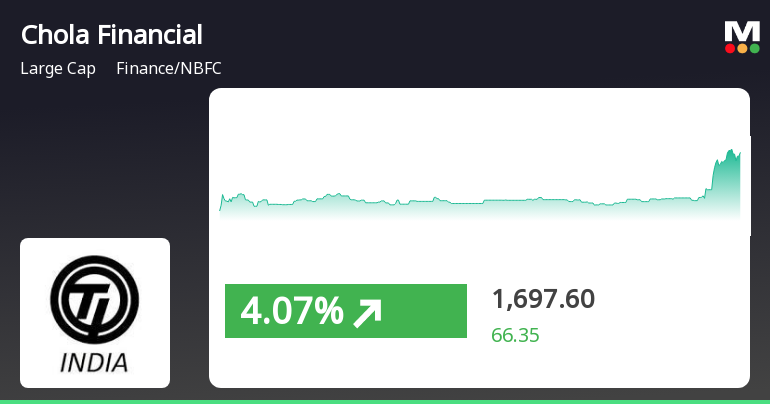Image resolution: width=770 pixels, height=404 pixels.
Task: Click the orange dot under the M logo
Action: point(742,48)
